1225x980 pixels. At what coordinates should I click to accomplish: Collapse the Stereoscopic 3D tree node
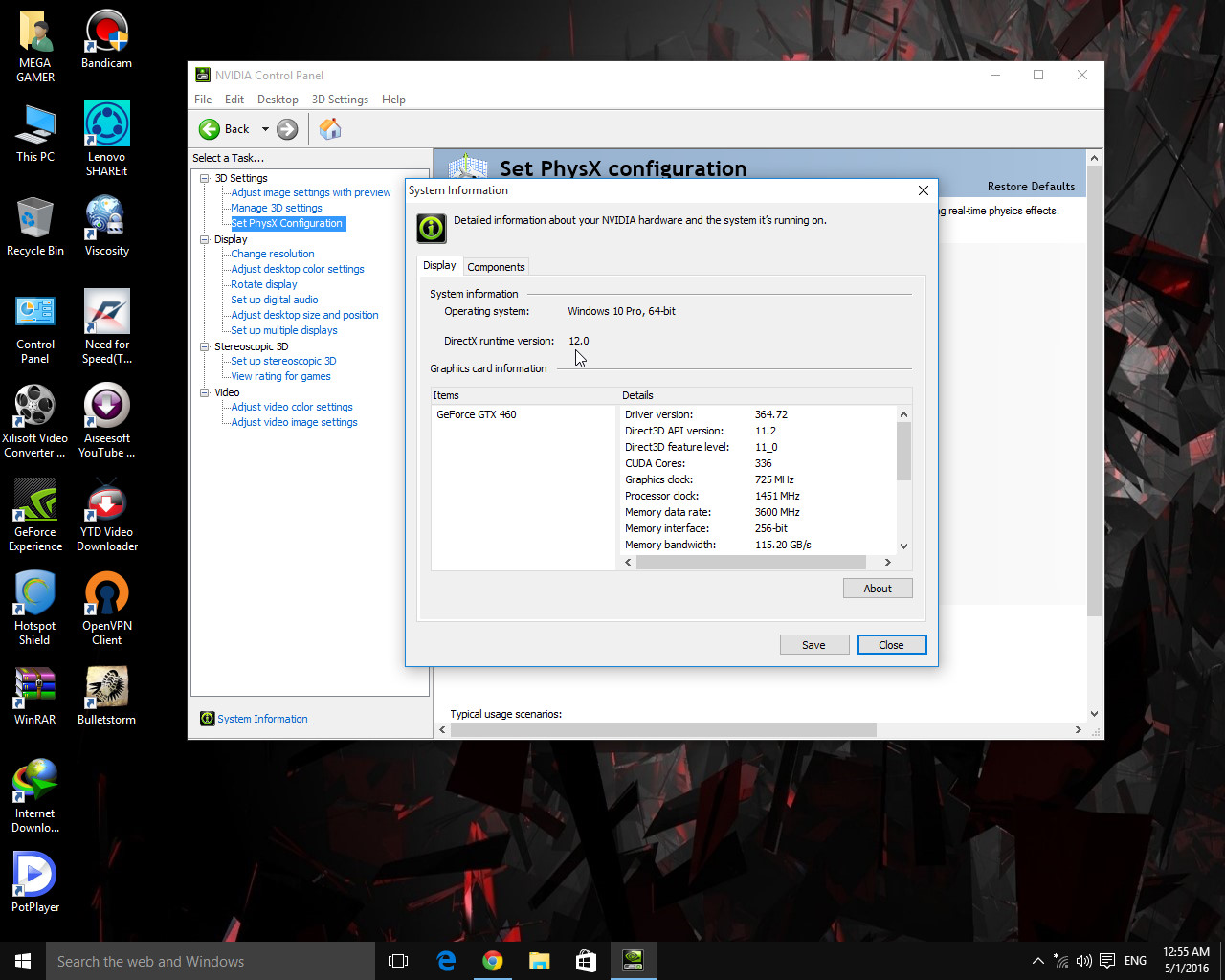point(204,346)
